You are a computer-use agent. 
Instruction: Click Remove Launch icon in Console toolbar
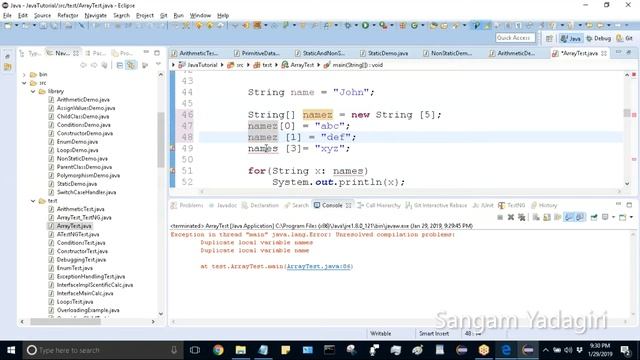pyautogui.click(x=511, y=218)
